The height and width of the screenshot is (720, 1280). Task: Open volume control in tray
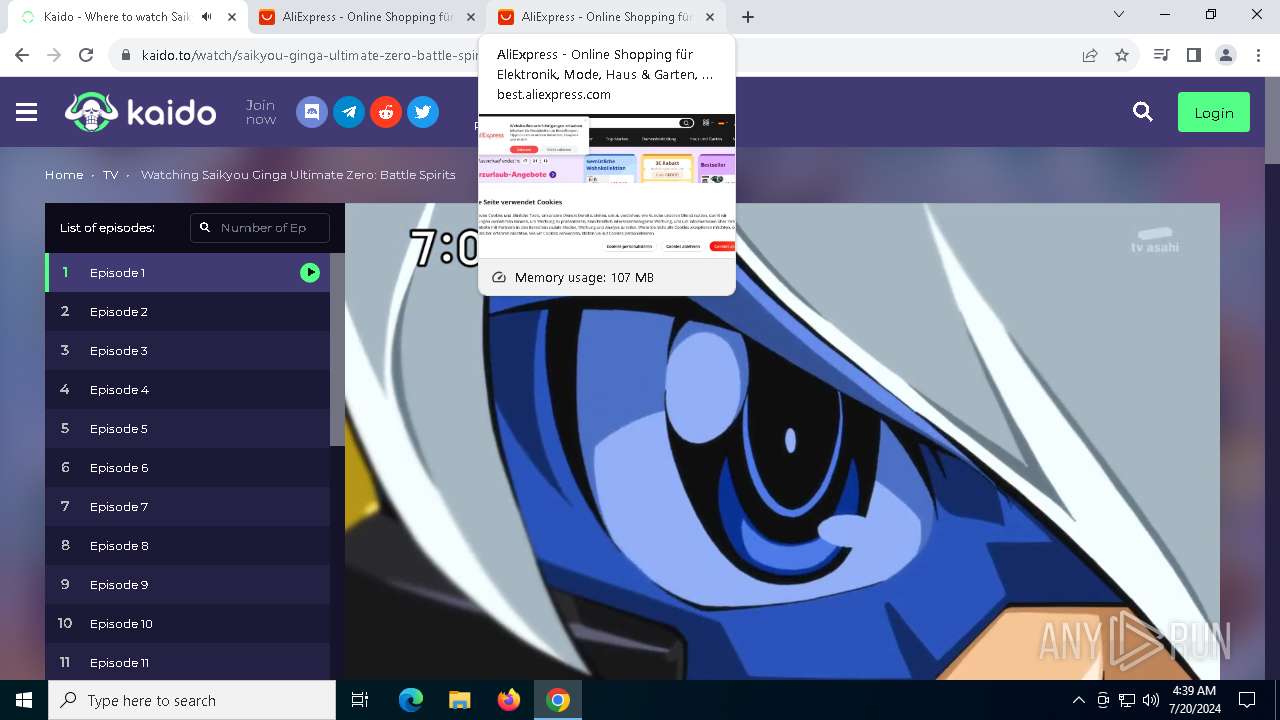1151,700
